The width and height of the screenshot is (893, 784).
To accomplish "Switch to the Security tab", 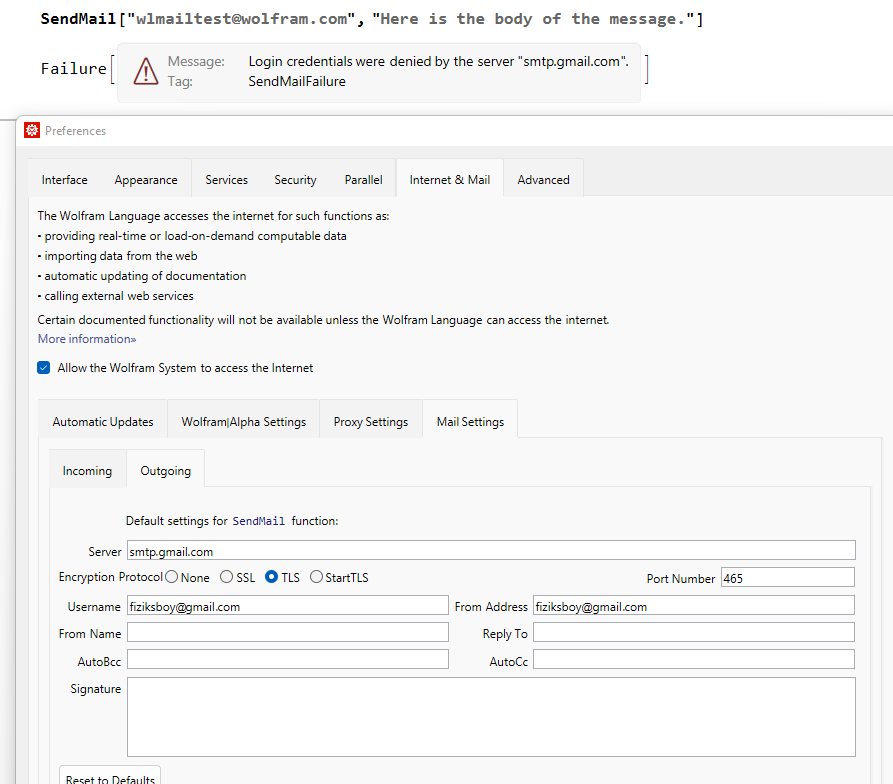I will click(x=295, y=180).
